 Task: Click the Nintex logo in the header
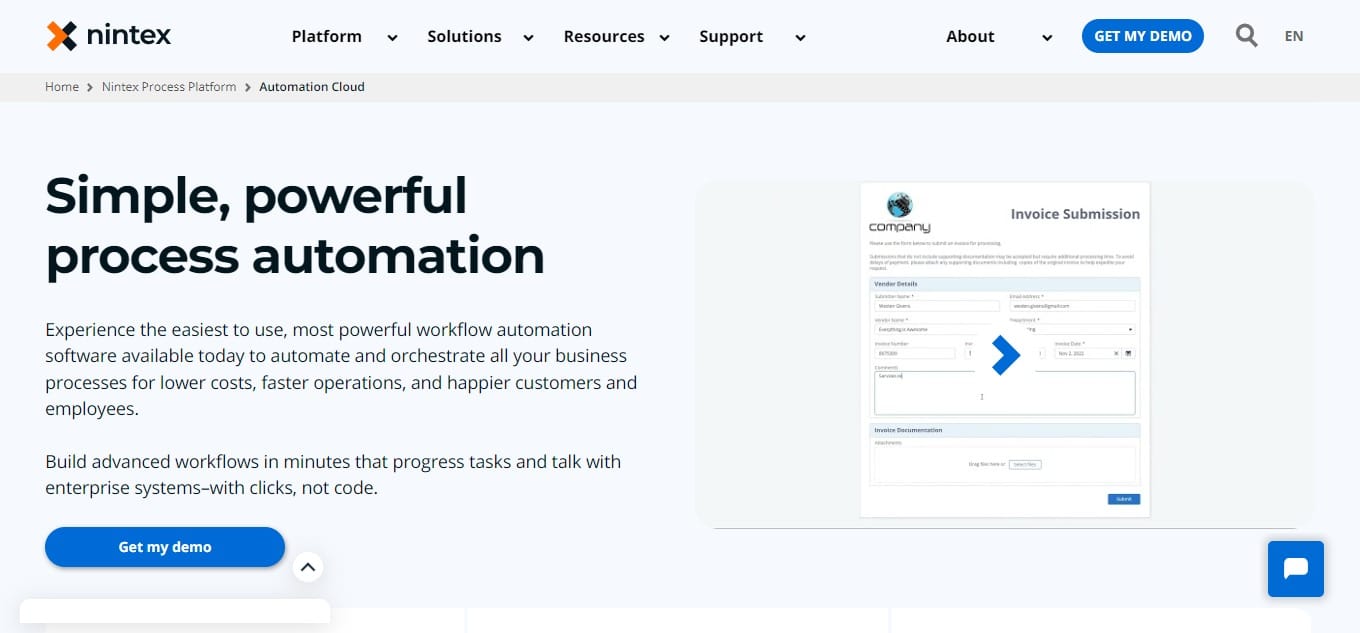(108, 35)
